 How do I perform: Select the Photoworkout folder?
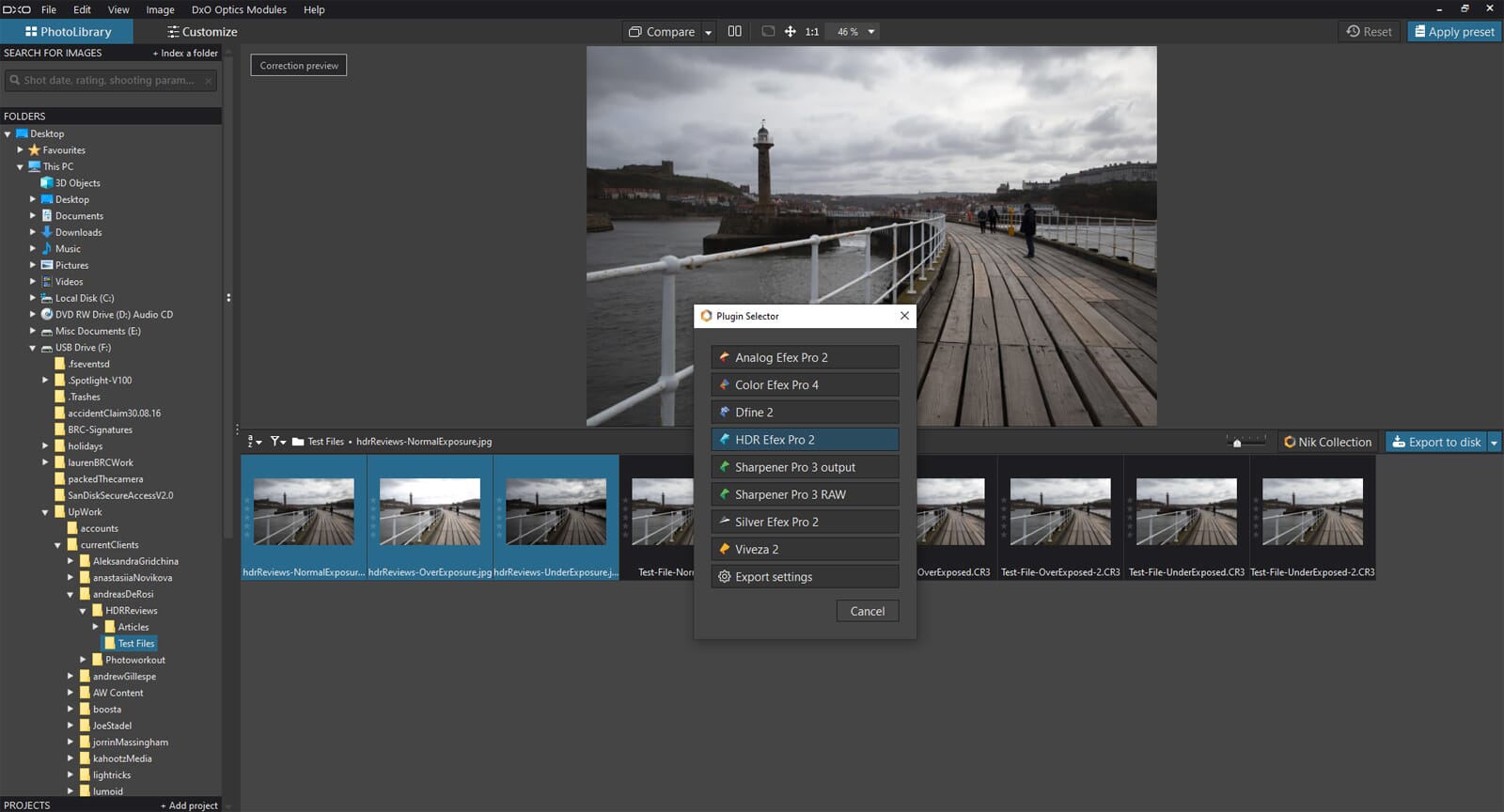pyautogui.click(x=129, y=660)
